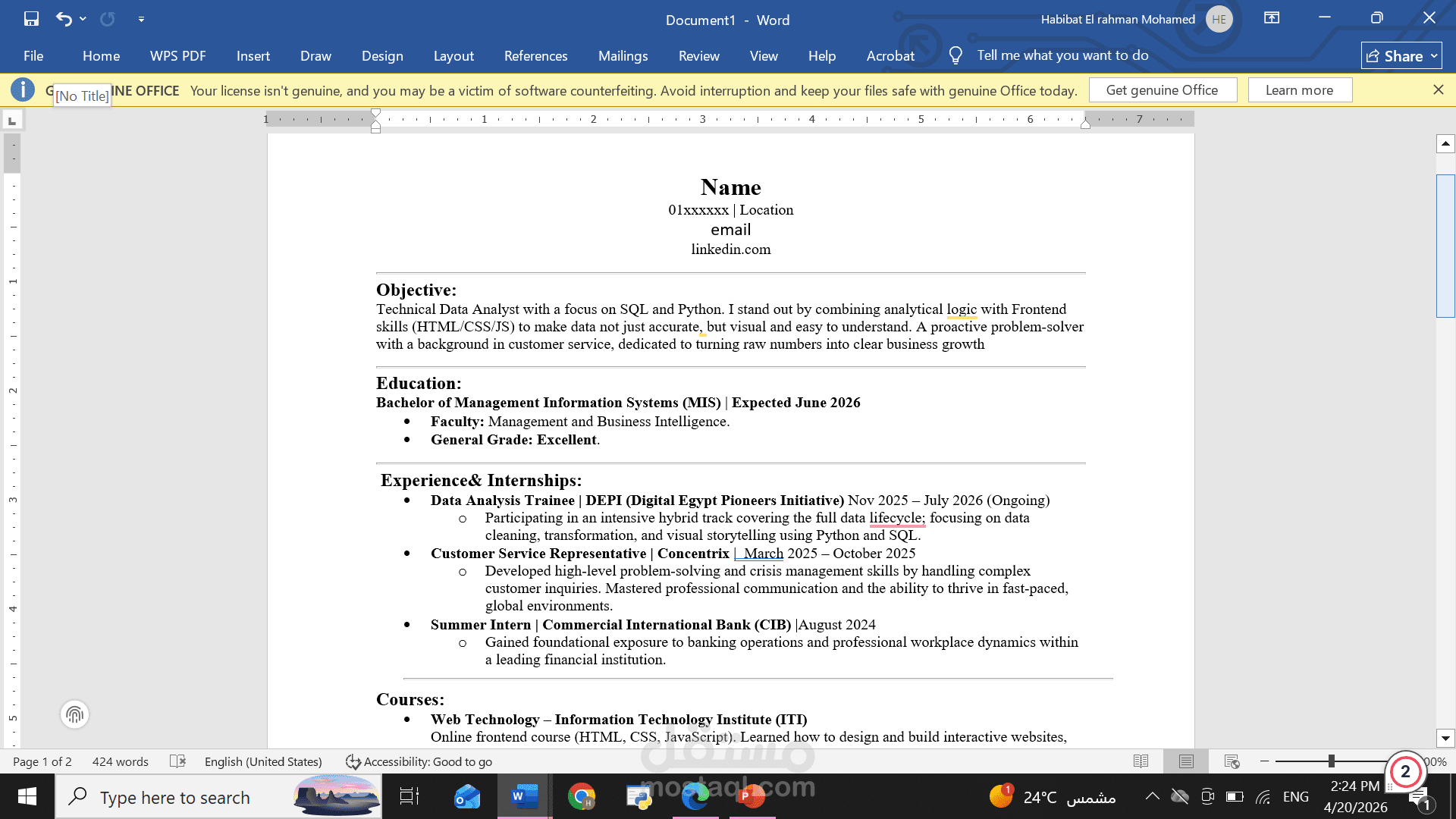Click the Get genuine Office button

click(1162, 90)
